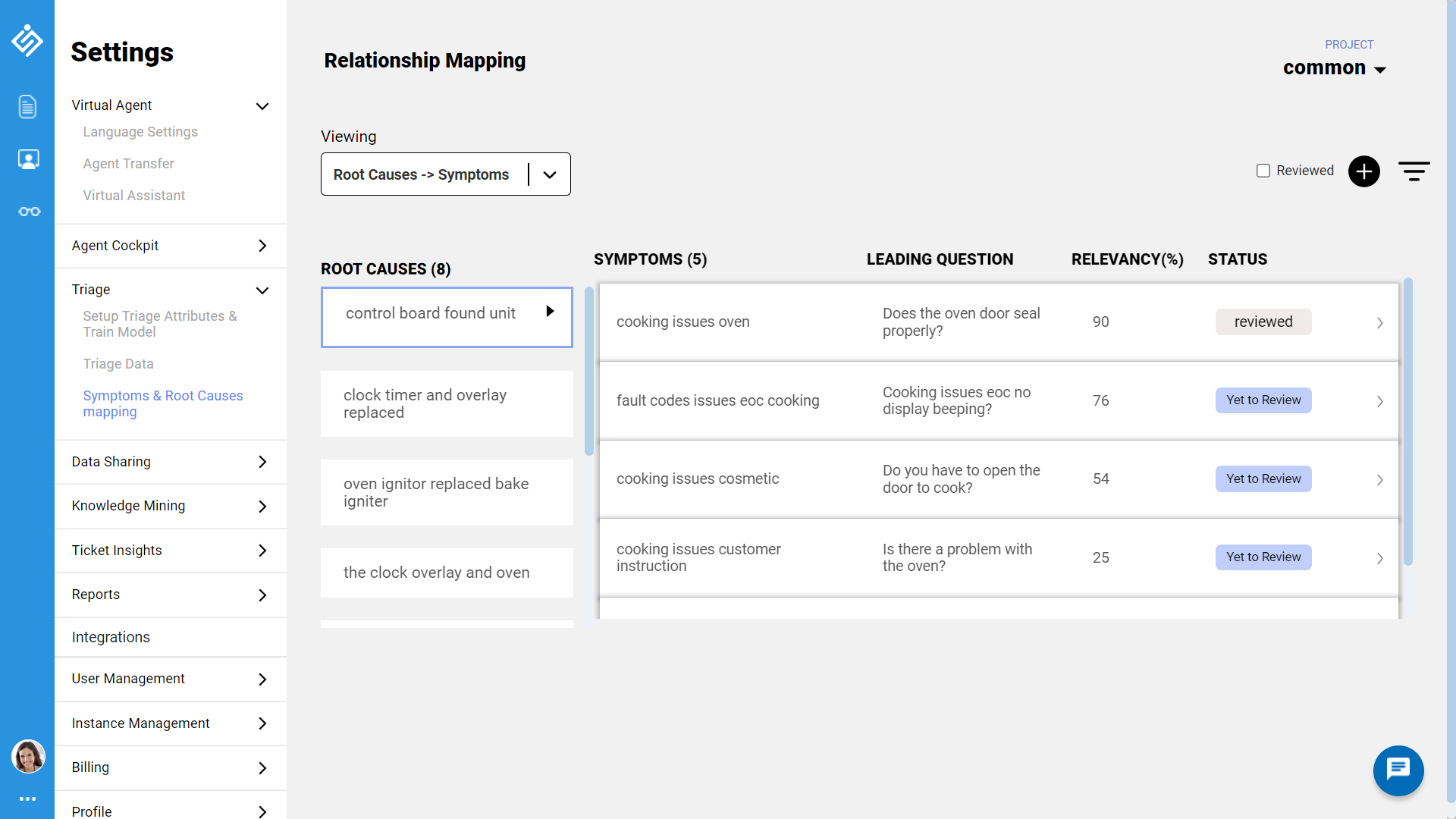Open Symptoms & Root Causes mapping settings

[x=162, y=403]
